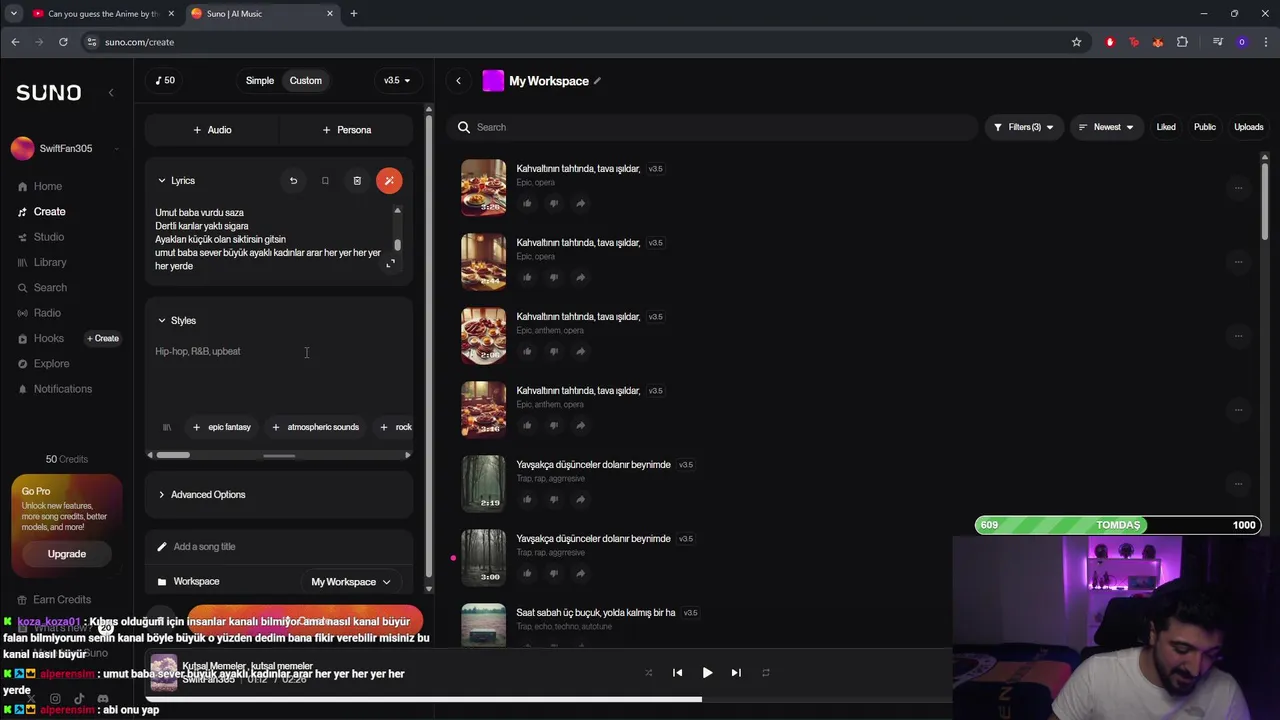Open My Workspace selector dropdown
The width and height of the screenshot is (1280, 720).
351,582
